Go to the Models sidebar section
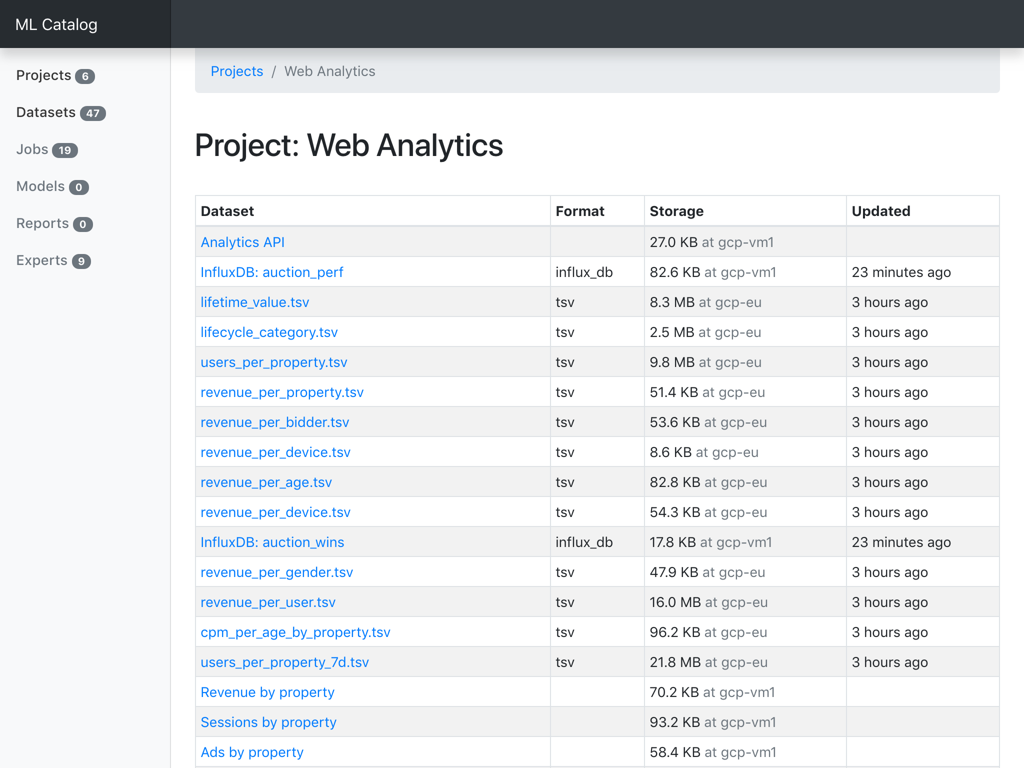Image resolution: width=1024 pixels, height=768 pixels. 52,187
